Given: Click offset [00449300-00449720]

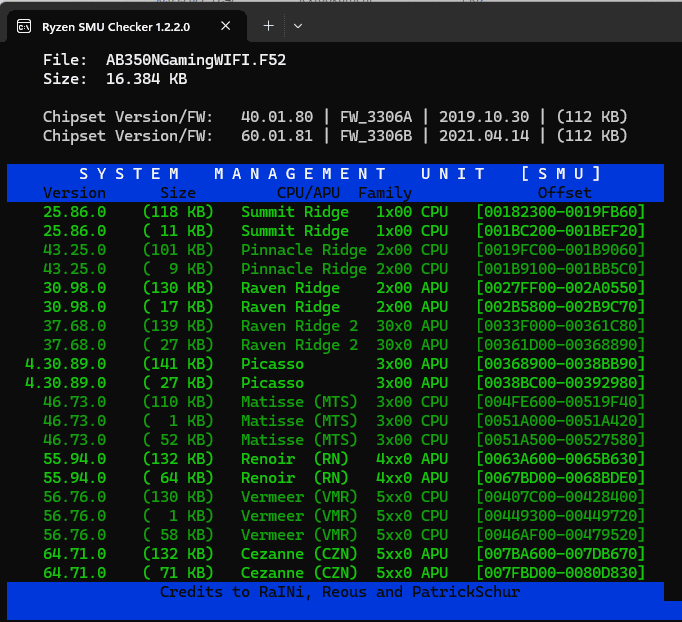Looking at the screenshot, I should [560, 516].
